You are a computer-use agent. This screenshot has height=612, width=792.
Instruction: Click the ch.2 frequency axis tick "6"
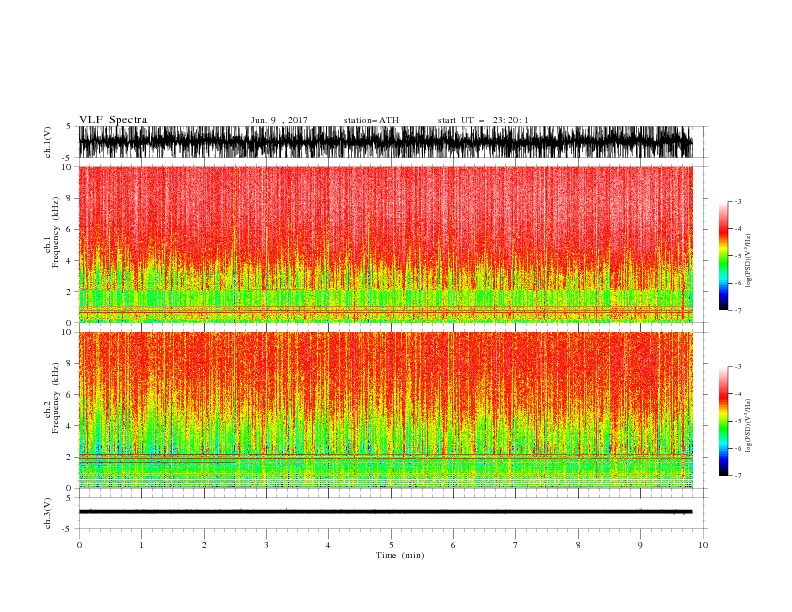pos(70,395)
